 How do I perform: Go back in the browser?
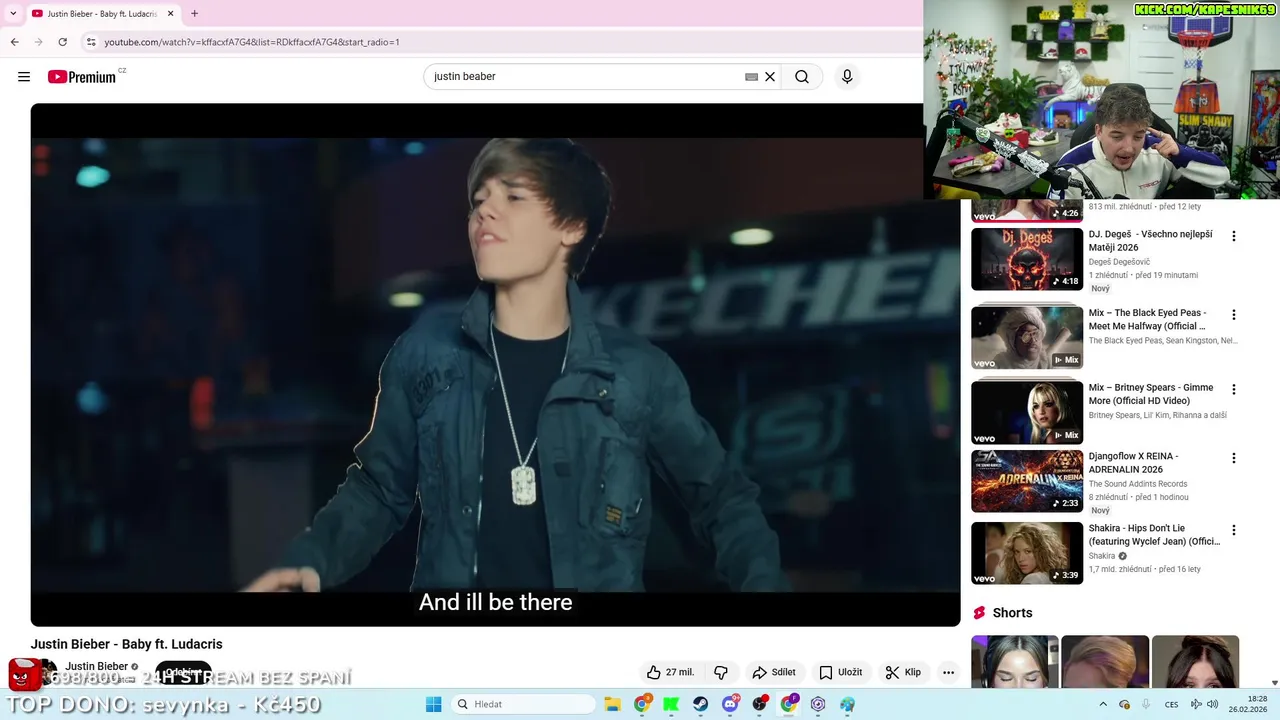pos(14,42)
